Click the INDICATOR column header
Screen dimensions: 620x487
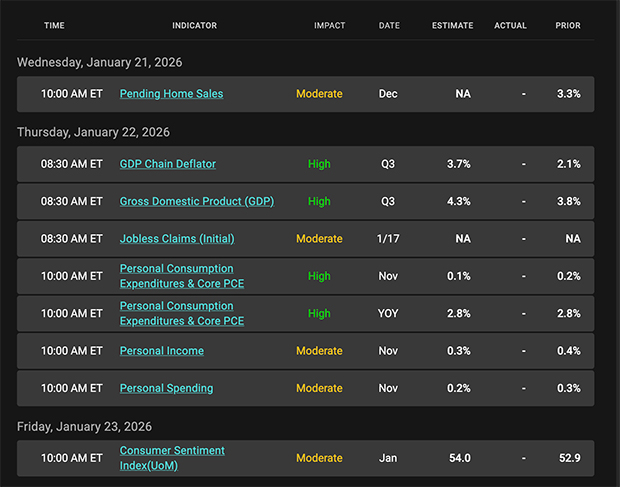coord(194,25)
